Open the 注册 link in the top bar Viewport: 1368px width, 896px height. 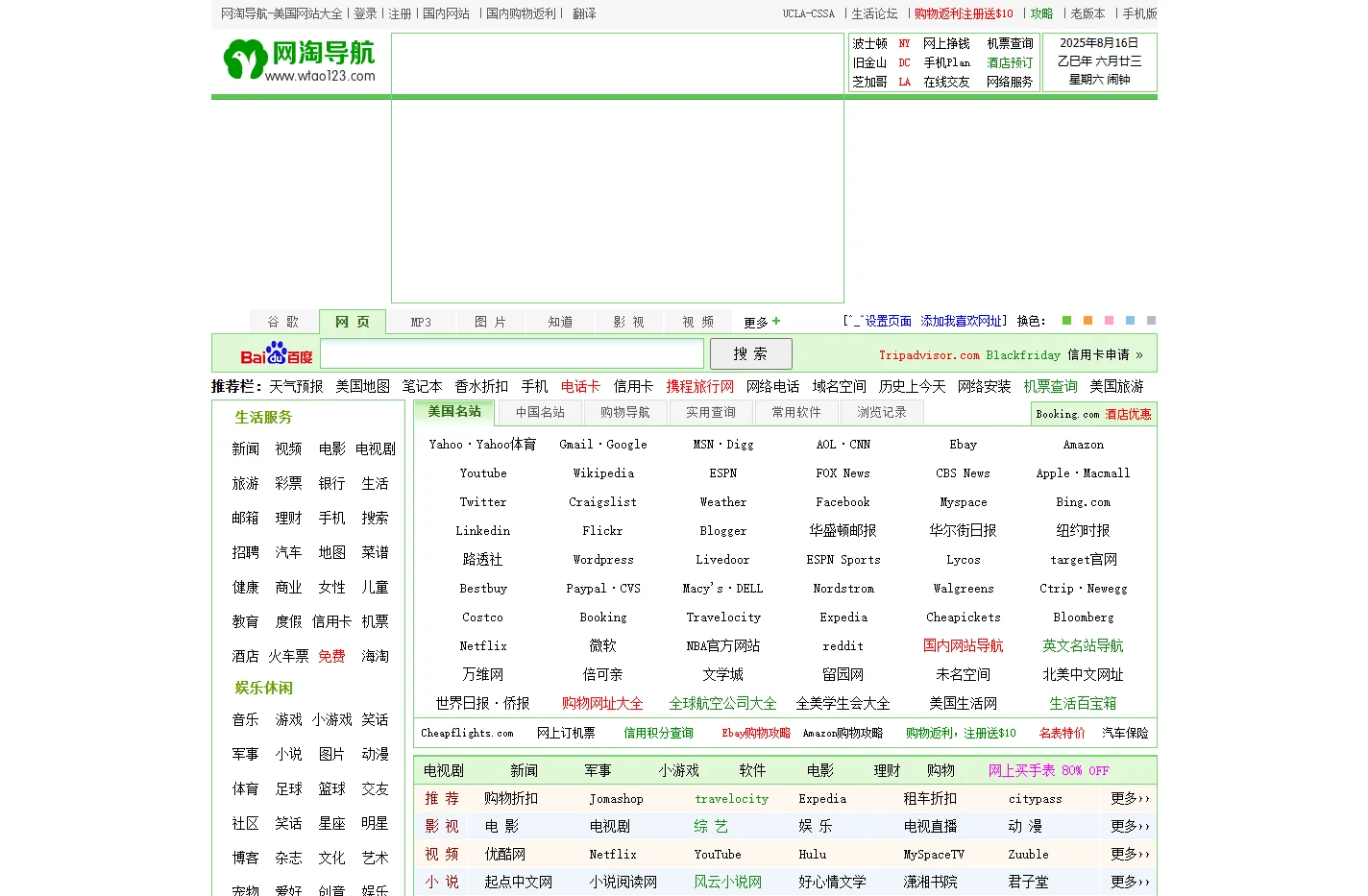pos(400,13)
